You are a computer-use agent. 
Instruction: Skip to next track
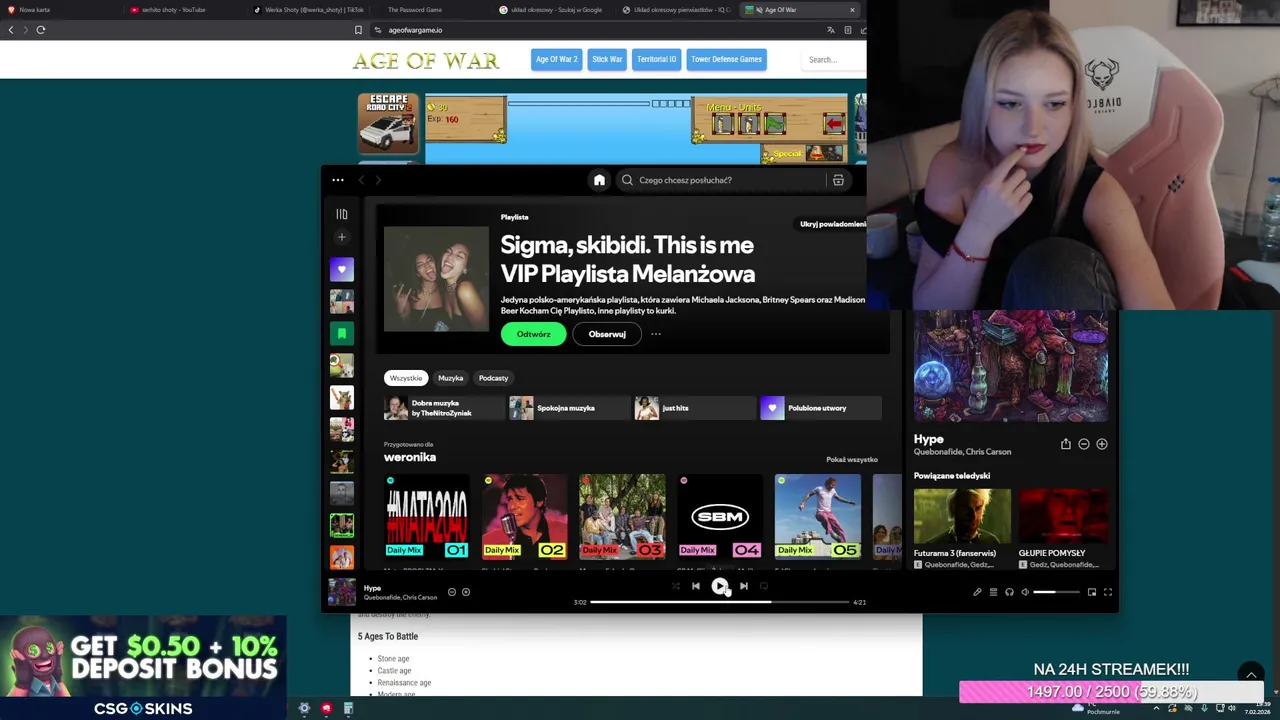click(x=743, y=586)
